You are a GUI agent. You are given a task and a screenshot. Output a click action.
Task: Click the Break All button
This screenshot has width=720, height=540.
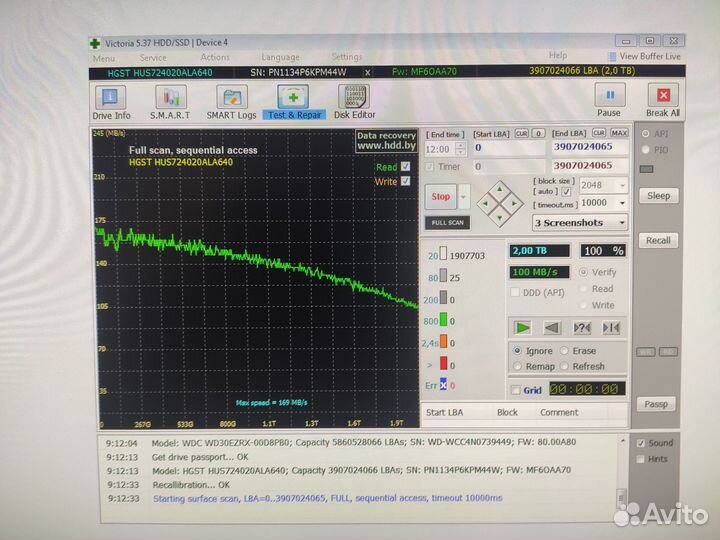tap(662, 100)
